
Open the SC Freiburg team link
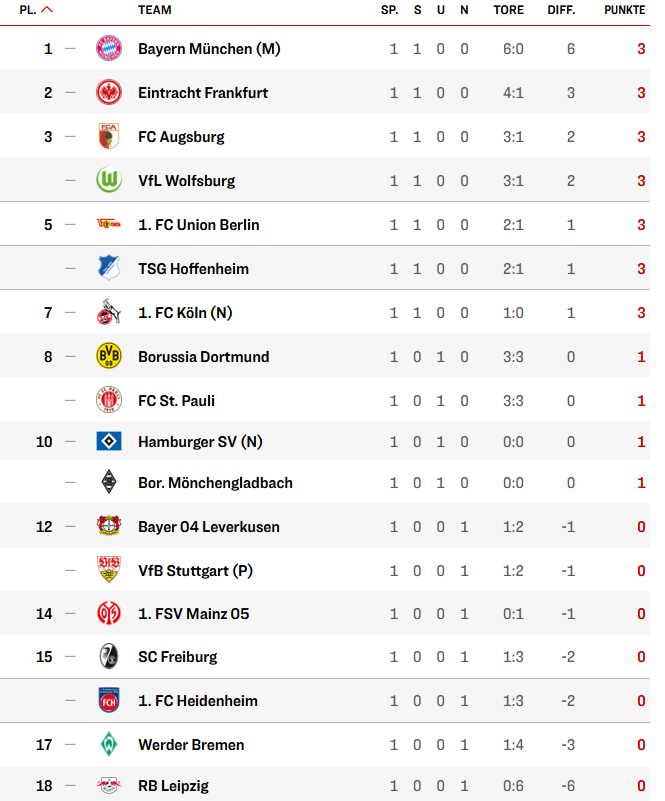point(178,657)
